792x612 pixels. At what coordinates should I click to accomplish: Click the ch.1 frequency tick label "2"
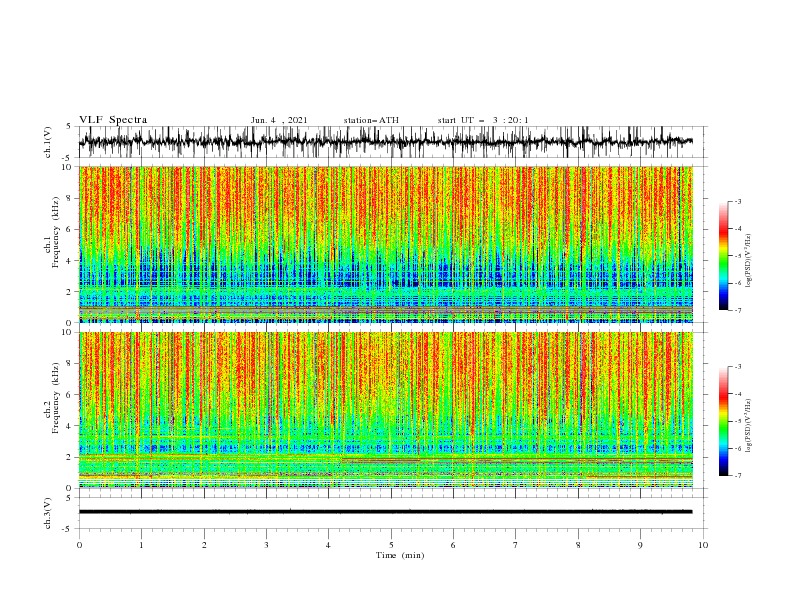(x=70, y=292)
